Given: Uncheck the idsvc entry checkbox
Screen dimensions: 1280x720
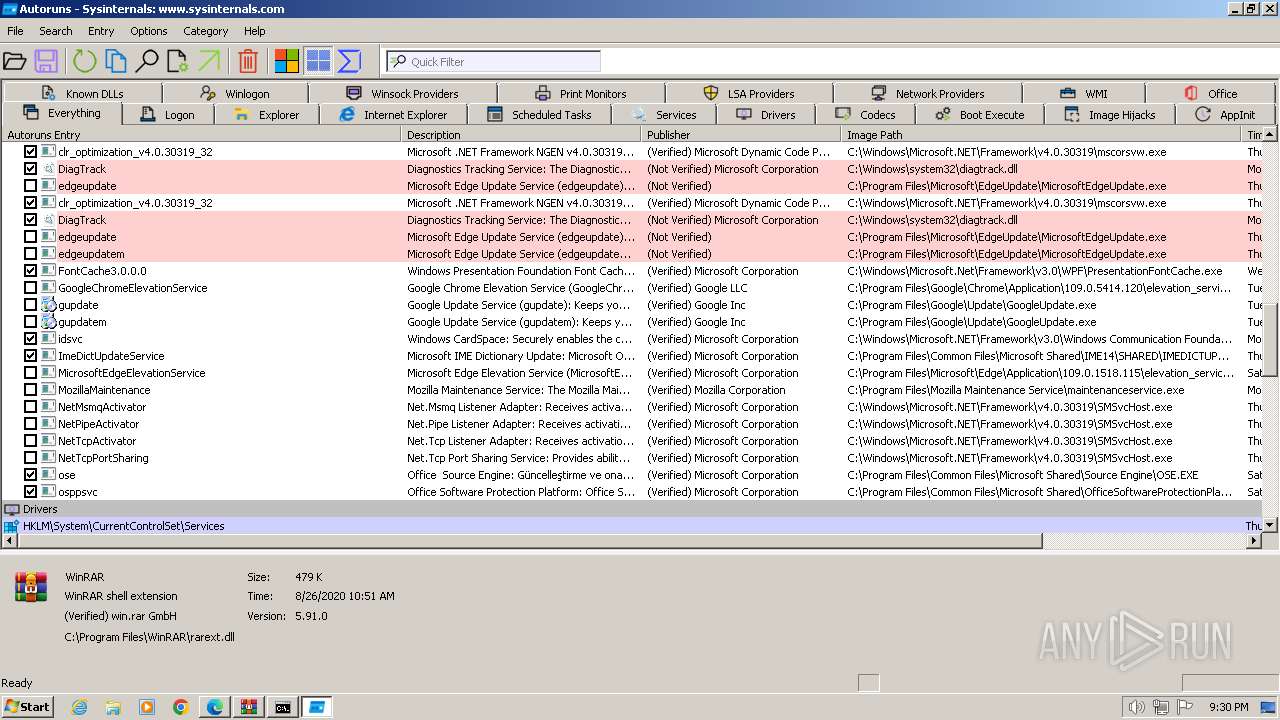Looking at the screenshot, I should click(x=30, y=339).
